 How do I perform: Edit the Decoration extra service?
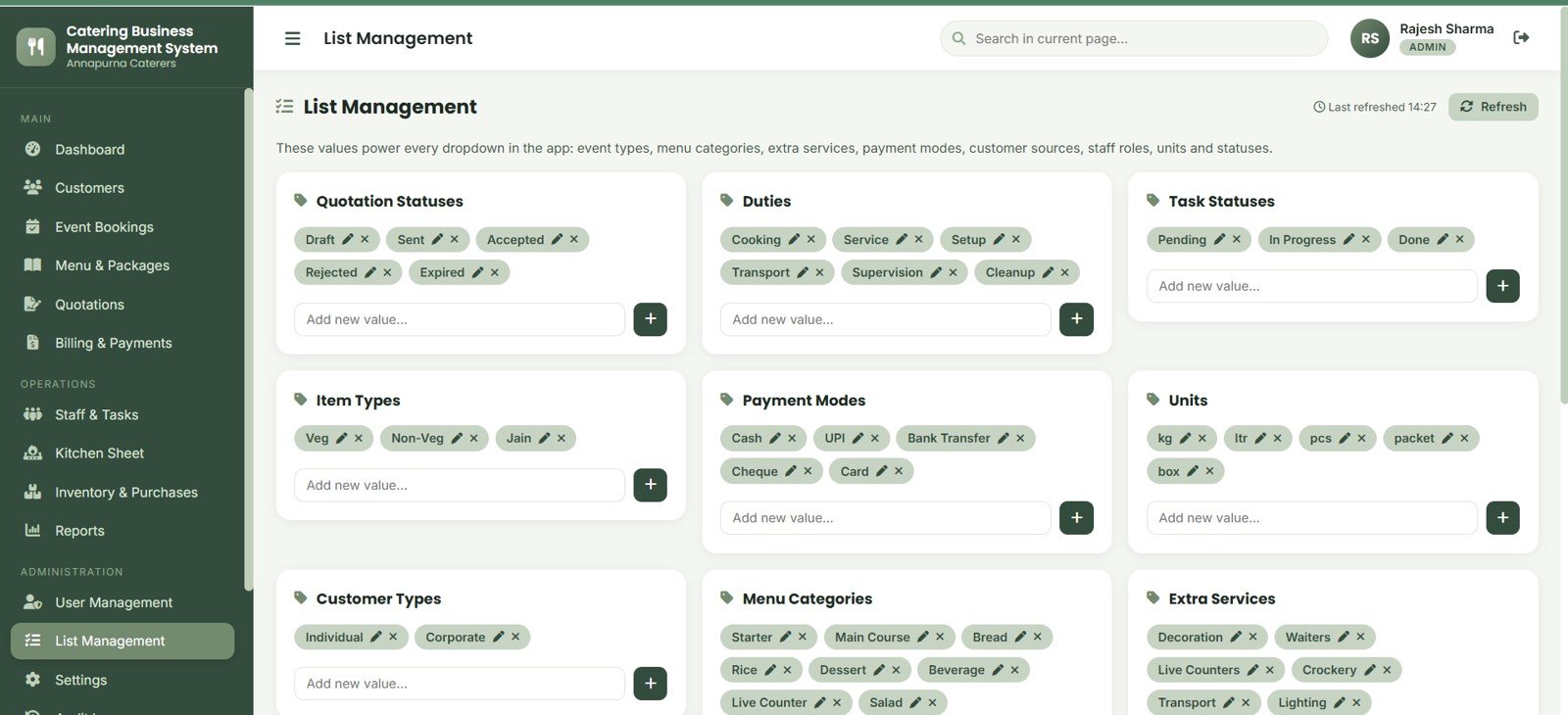(x=1236, y=637)
